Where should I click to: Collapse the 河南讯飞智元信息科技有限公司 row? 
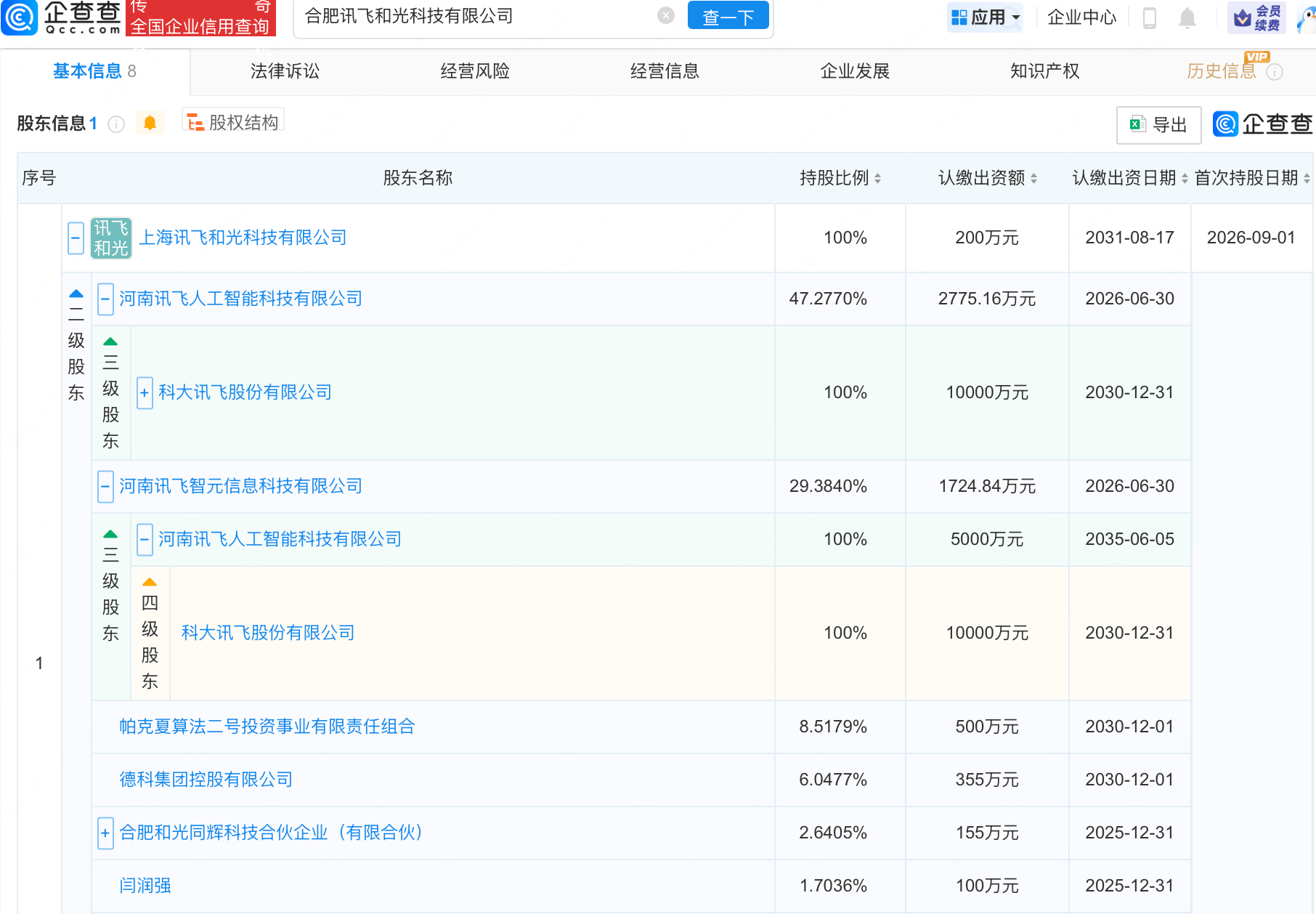(x=105, y=486)
